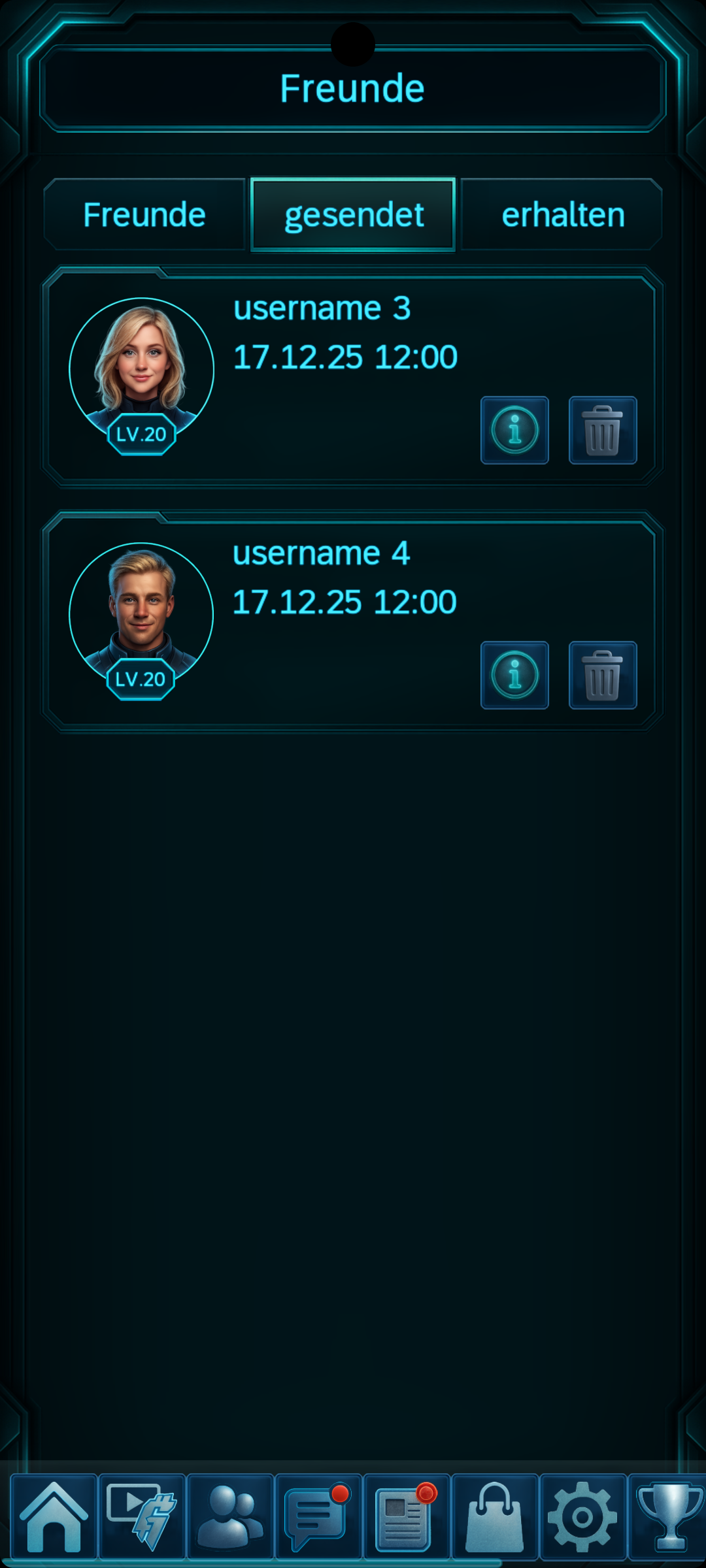Open the news icon with red badge
This screenshot has height=1568, width=706.
click(407, 1517)
